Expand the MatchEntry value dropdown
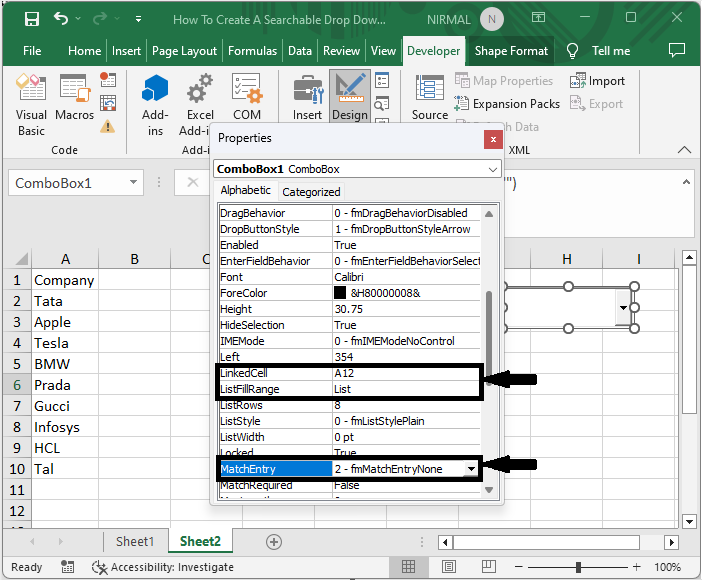This screenshot has height=580, width=702. click(x=470, y=469)
